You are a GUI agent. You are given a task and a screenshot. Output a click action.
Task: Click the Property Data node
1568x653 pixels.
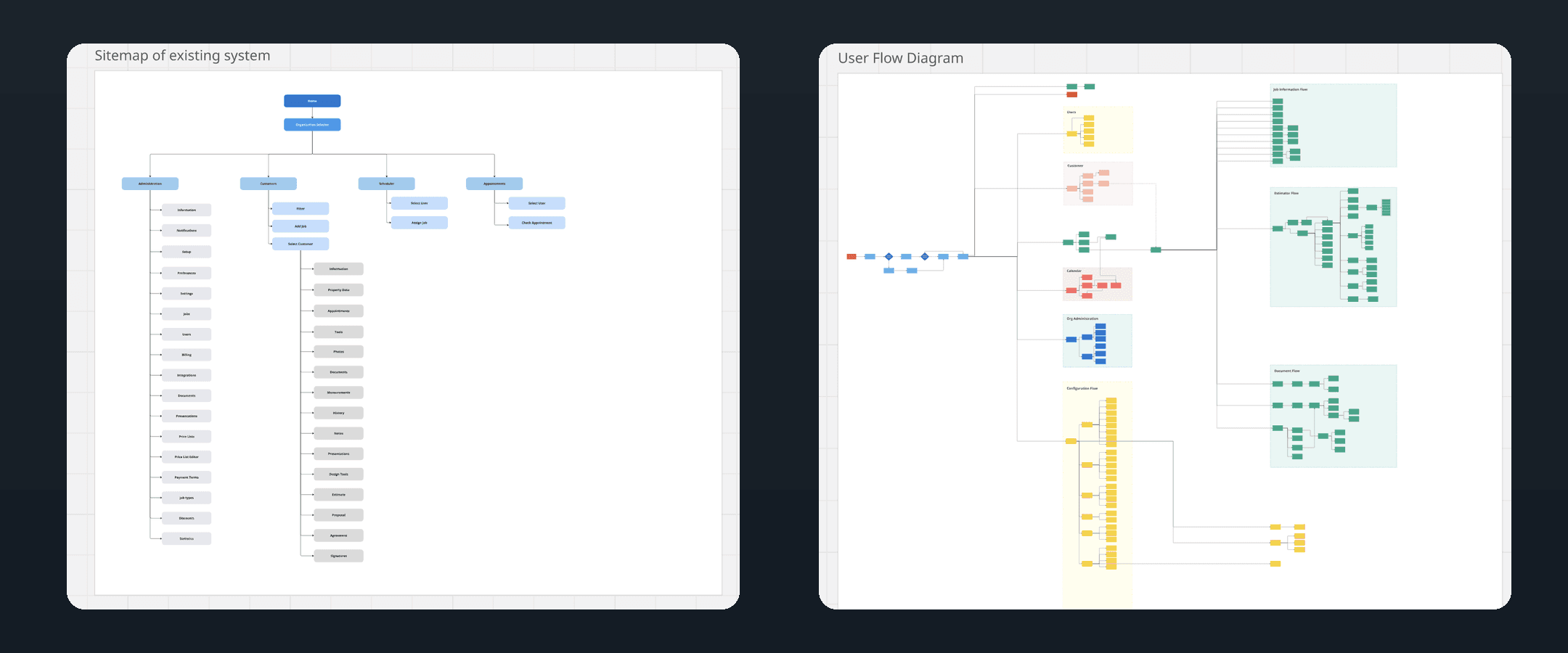[338, 290]
